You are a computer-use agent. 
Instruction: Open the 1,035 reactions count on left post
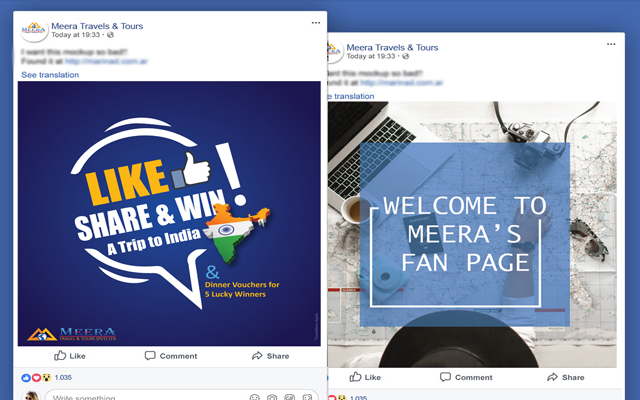(x=63, y=378)
